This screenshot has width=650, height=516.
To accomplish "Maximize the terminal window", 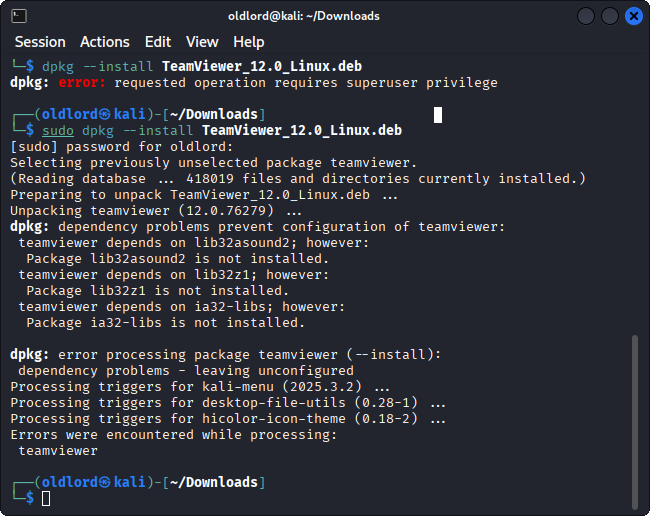I will click(x=609, y=16).
